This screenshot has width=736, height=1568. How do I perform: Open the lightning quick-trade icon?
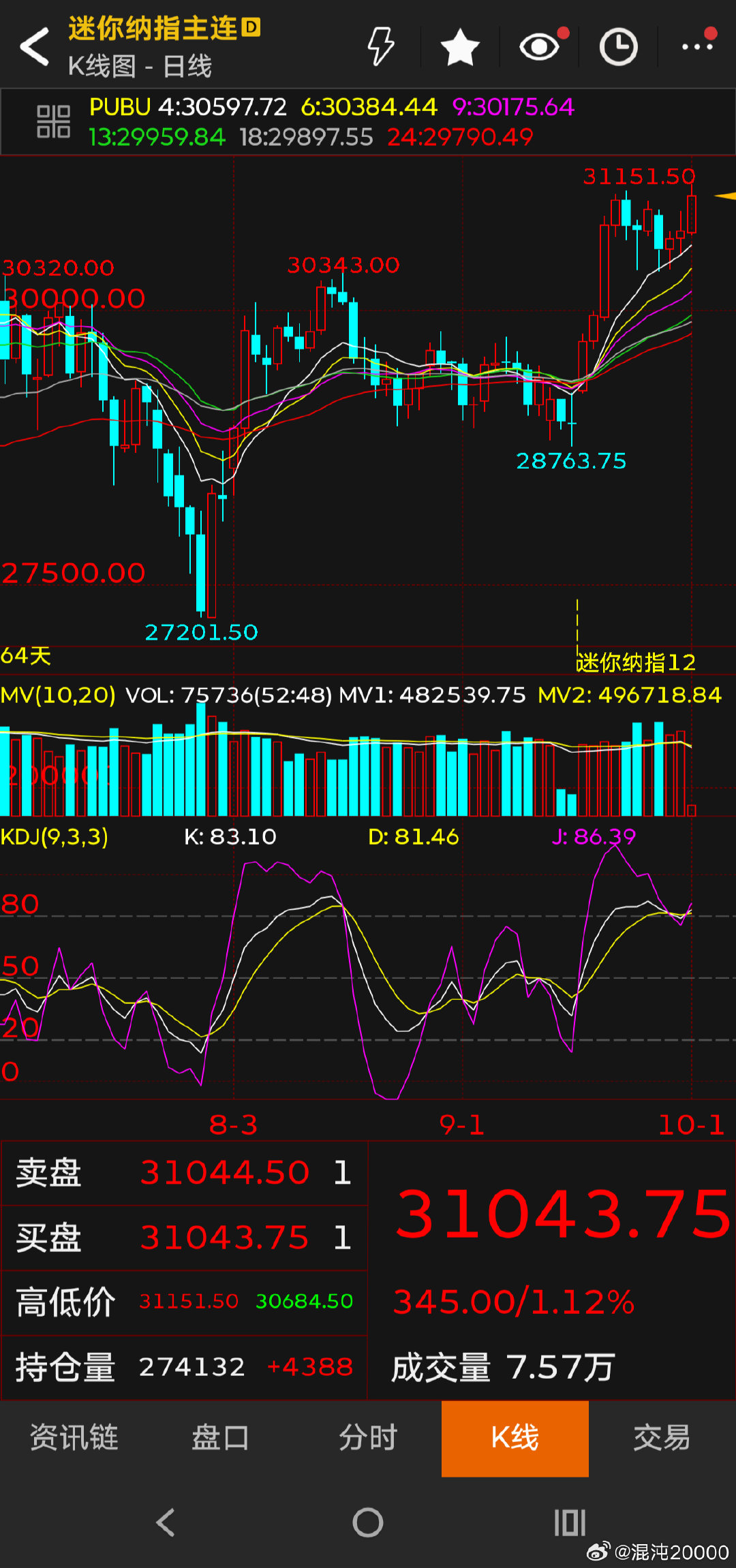[x=380, y=46]
